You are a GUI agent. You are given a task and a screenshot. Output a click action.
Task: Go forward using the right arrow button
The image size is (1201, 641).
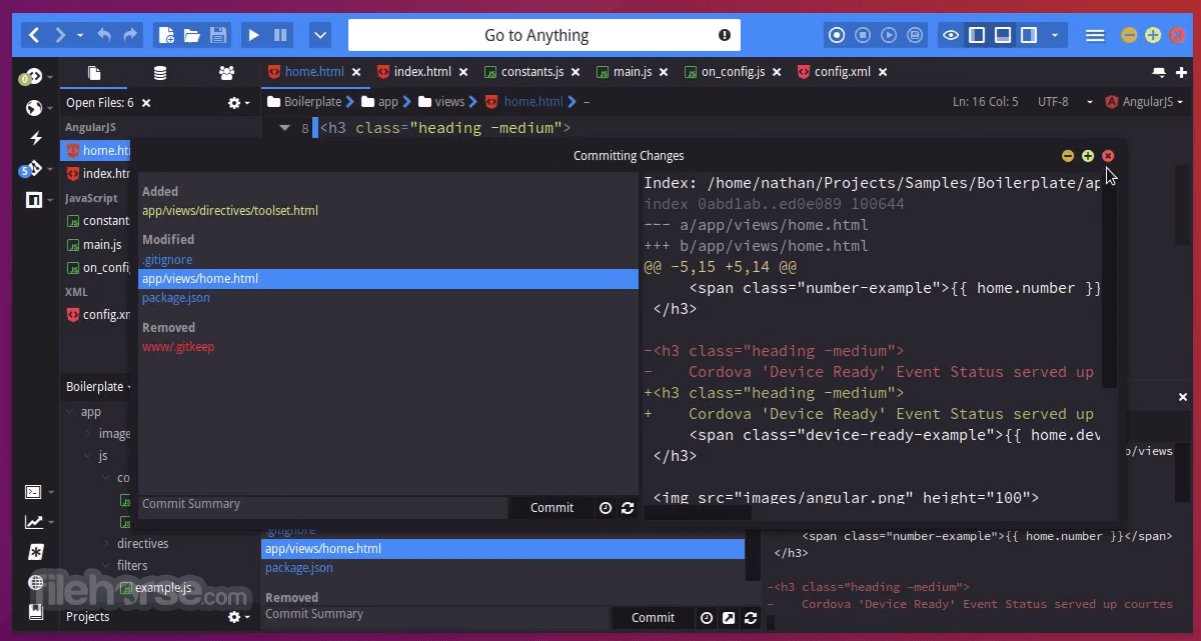point(60,35)
